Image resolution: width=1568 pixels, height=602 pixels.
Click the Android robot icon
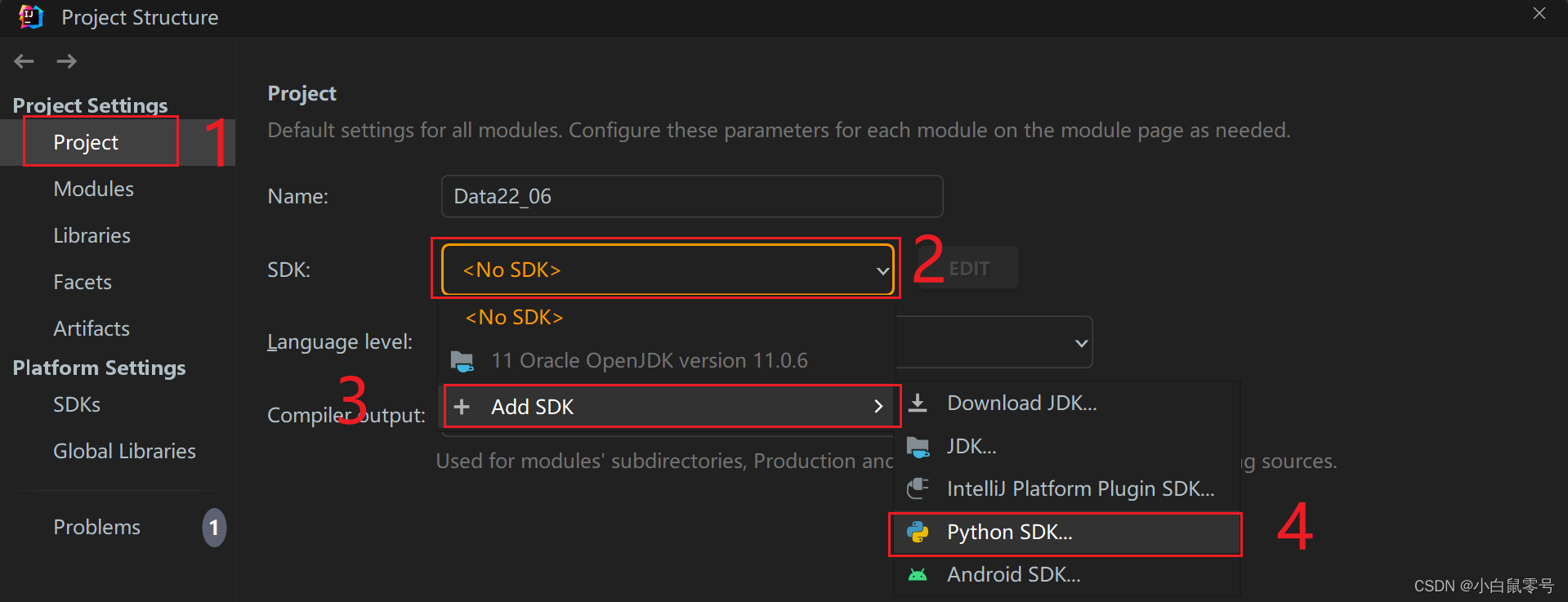tap(918, 575)
